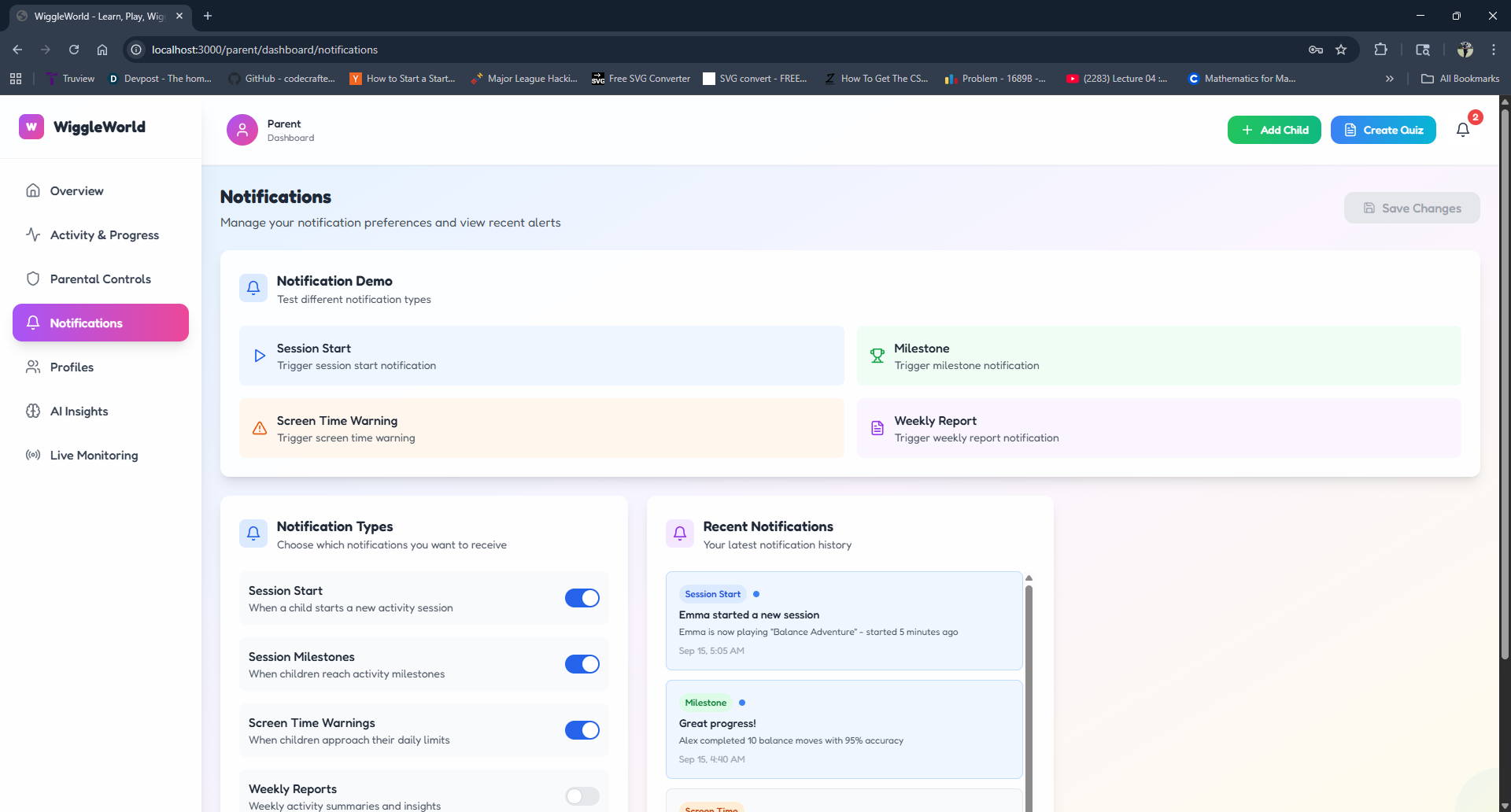Open the Lecture 04 YouTube bookmark

click(x=1117, y=79)
